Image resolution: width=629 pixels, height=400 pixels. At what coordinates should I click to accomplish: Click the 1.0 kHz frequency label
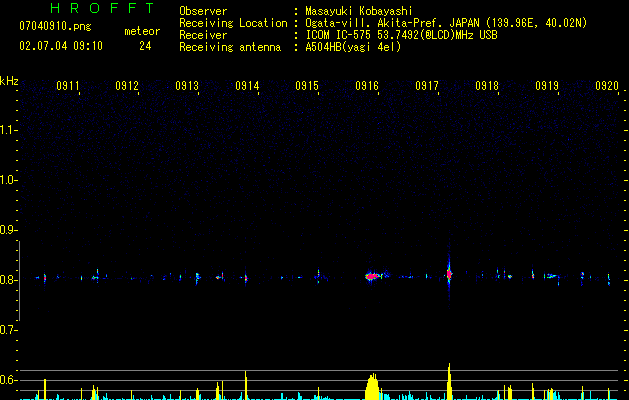pyautogui.click(x=8, y=180)
